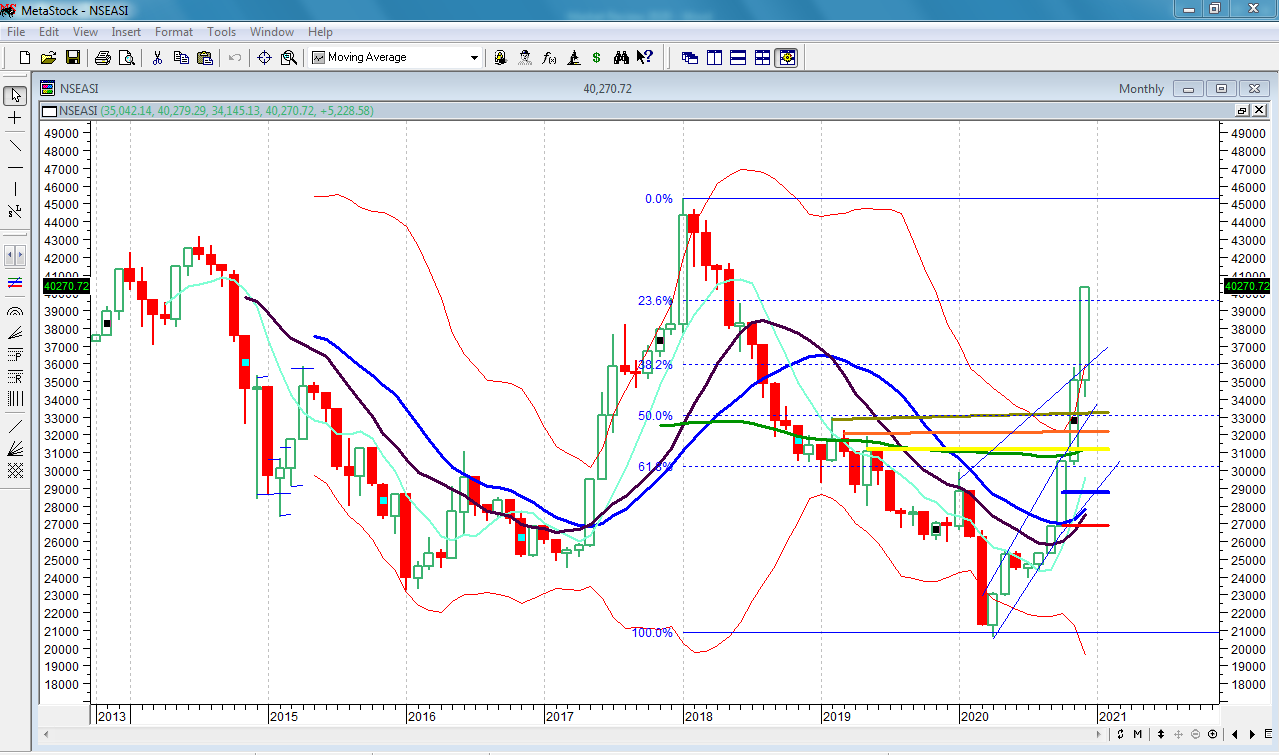Open the Monthly periodicity selector
The width and height of the screenshot is (1279, 755).
(1141, 89)
